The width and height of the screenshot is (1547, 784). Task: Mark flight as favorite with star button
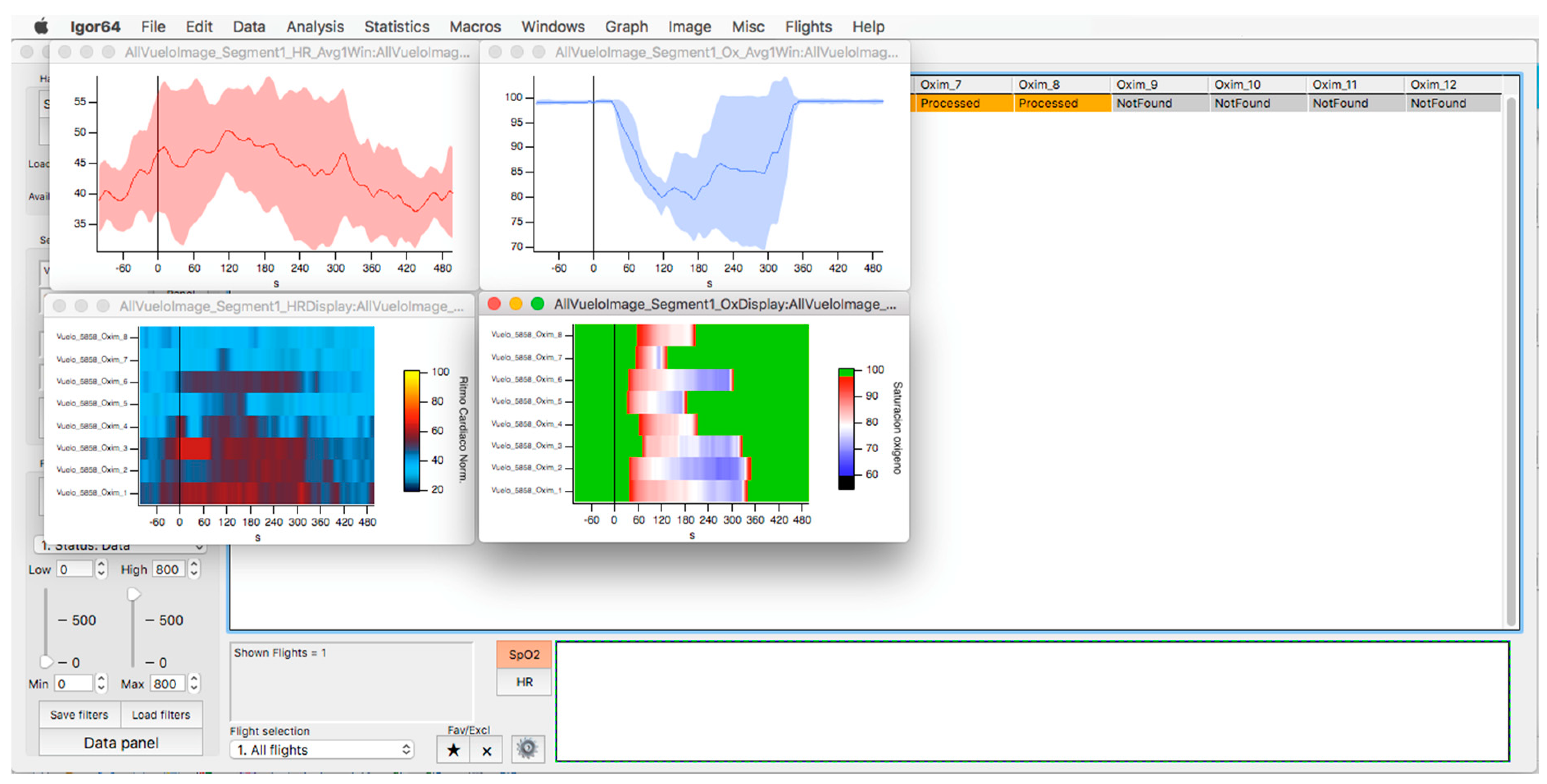pyautogui.click(x=453, y=750)
